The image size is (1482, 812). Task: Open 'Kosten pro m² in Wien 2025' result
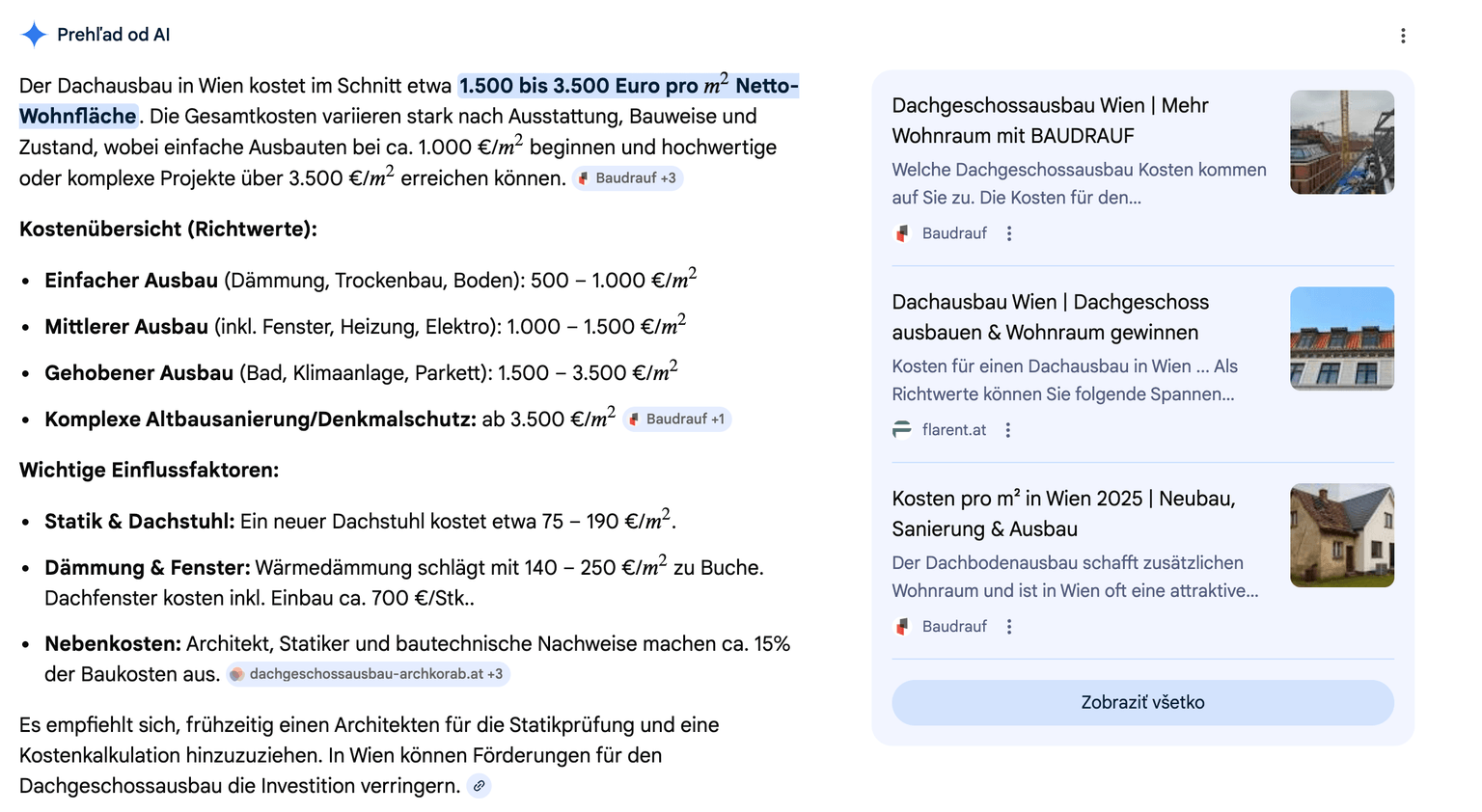click(1063, 514)
